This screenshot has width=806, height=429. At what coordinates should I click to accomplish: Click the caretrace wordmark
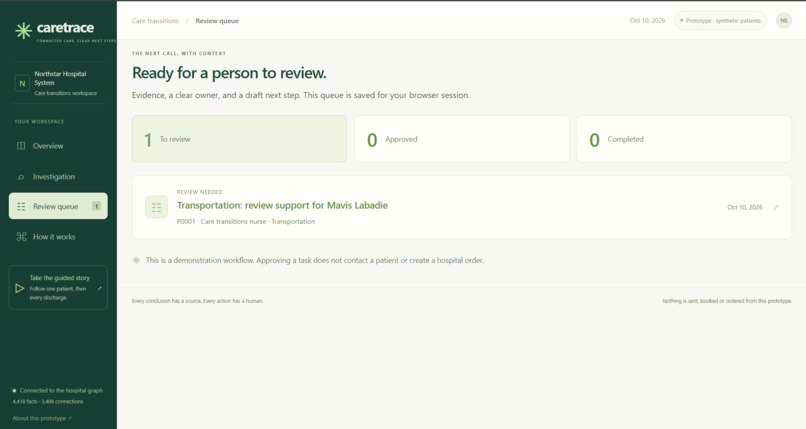[x=65, y=28]
